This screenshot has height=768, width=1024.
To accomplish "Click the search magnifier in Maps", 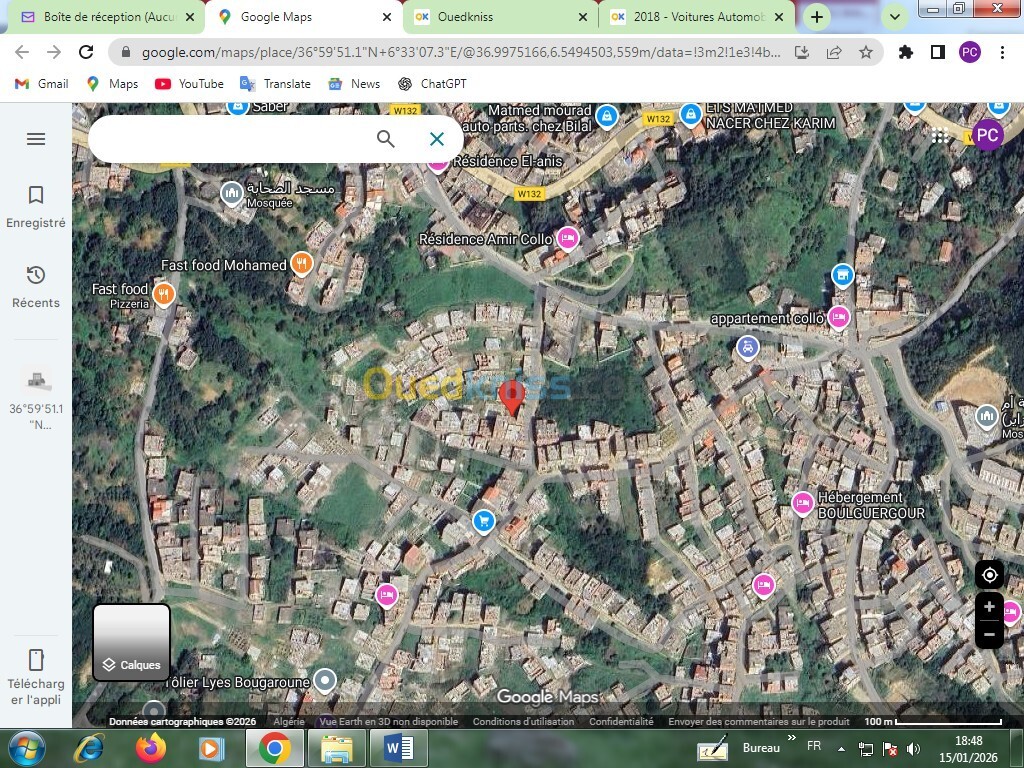I will coord(385,138).
